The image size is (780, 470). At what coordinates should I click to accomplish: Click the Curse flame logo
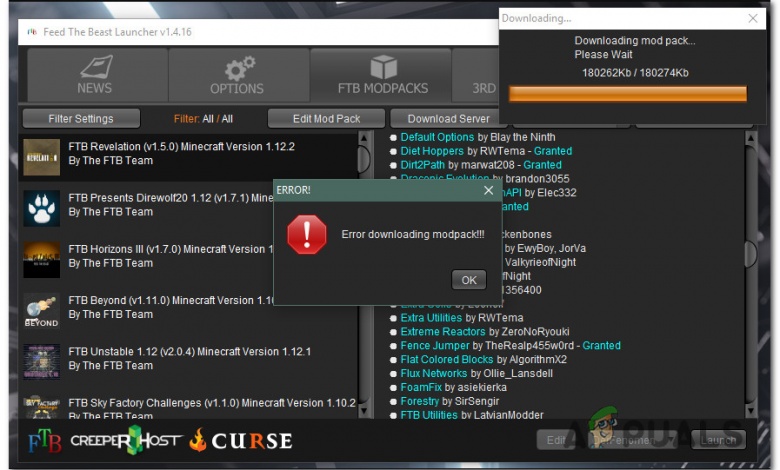tap(197, 440)
